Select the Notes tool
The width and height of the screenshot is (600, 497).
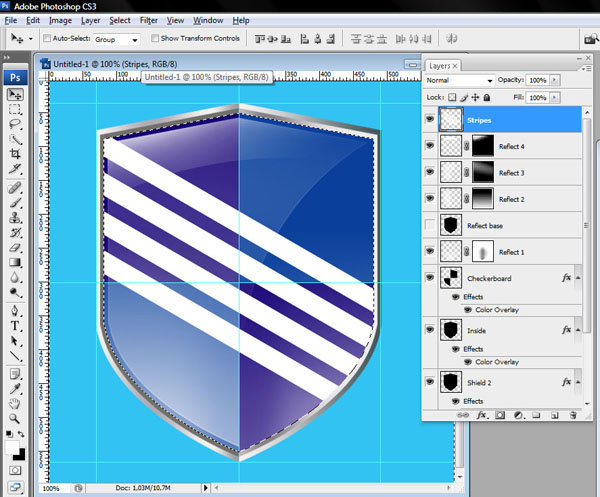(x=15, y=374)
